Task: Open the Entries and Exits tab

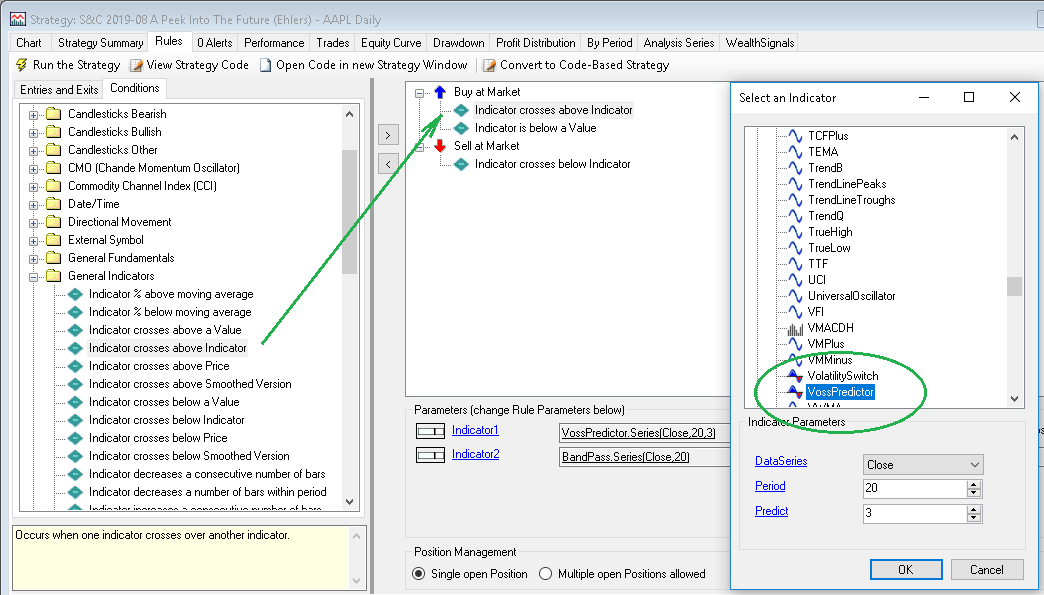Action: click(59, 89)
